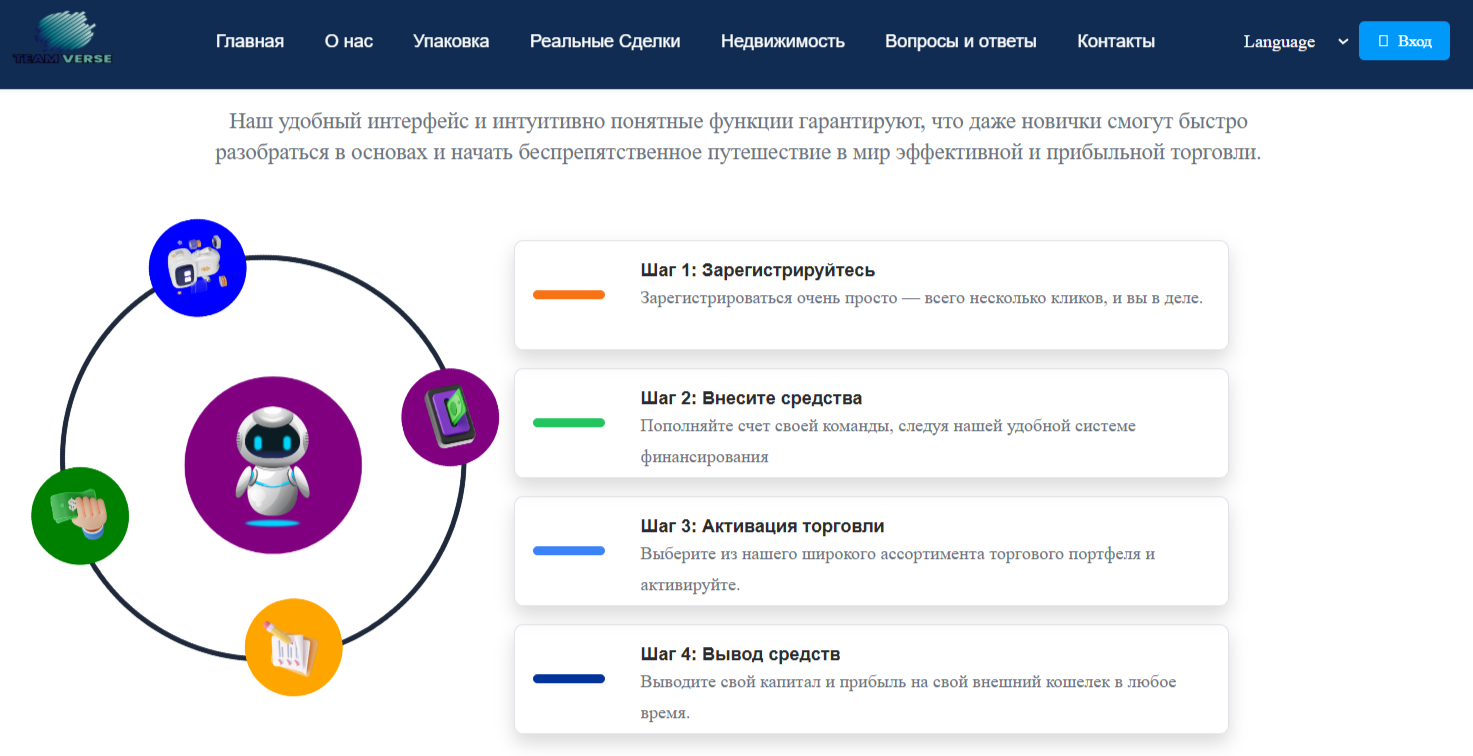Click the green bar beside Шаг 2
This screenshot has height=756, width=1473.
coord(569,423)
